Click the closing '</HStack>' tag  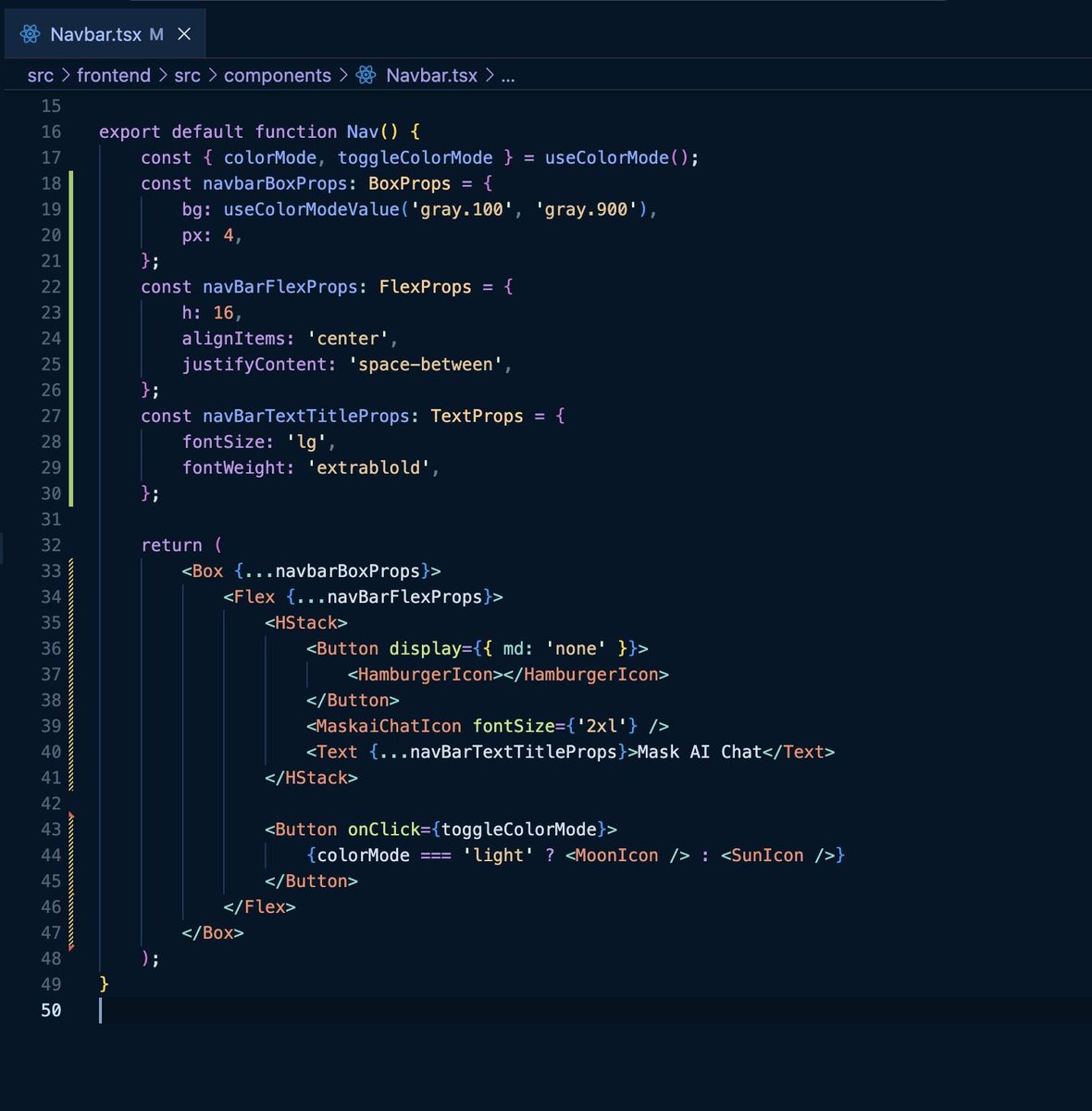(311, 778)
